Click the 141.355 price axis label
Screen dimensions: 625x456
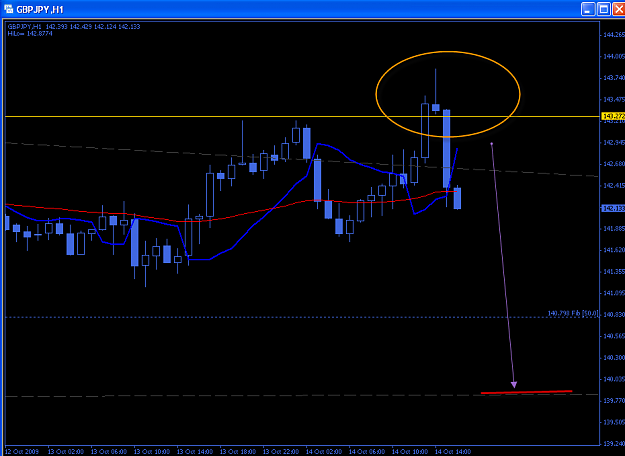(614, 271)
